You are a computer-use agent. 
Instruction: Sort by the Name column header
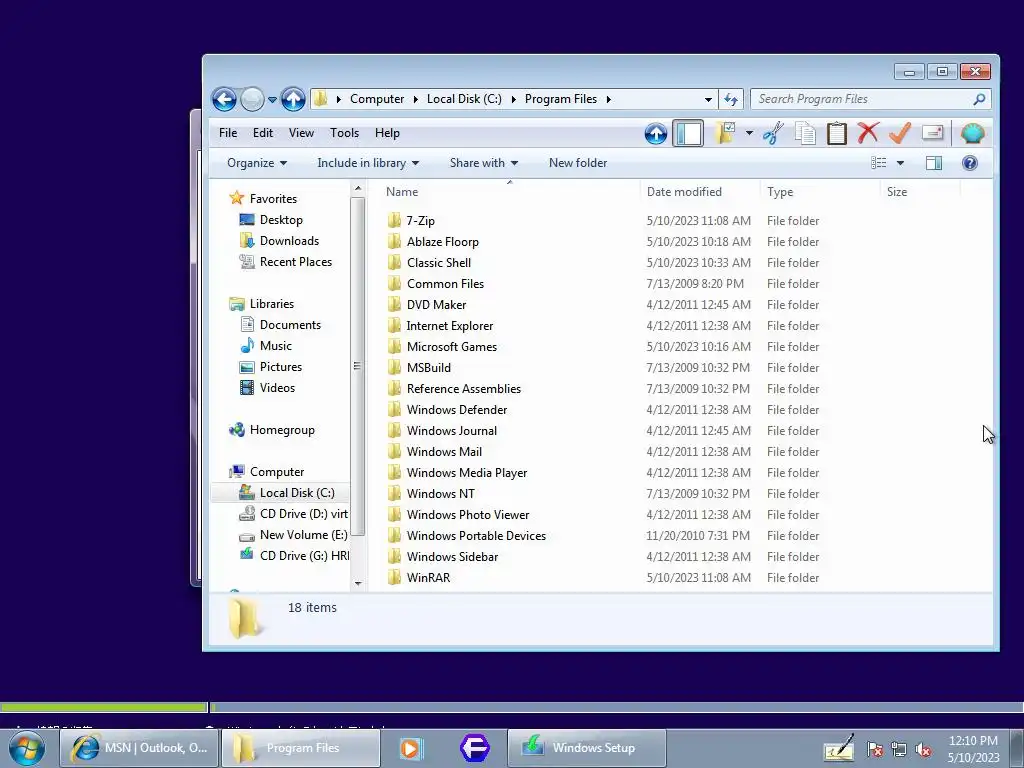(509, 191)
